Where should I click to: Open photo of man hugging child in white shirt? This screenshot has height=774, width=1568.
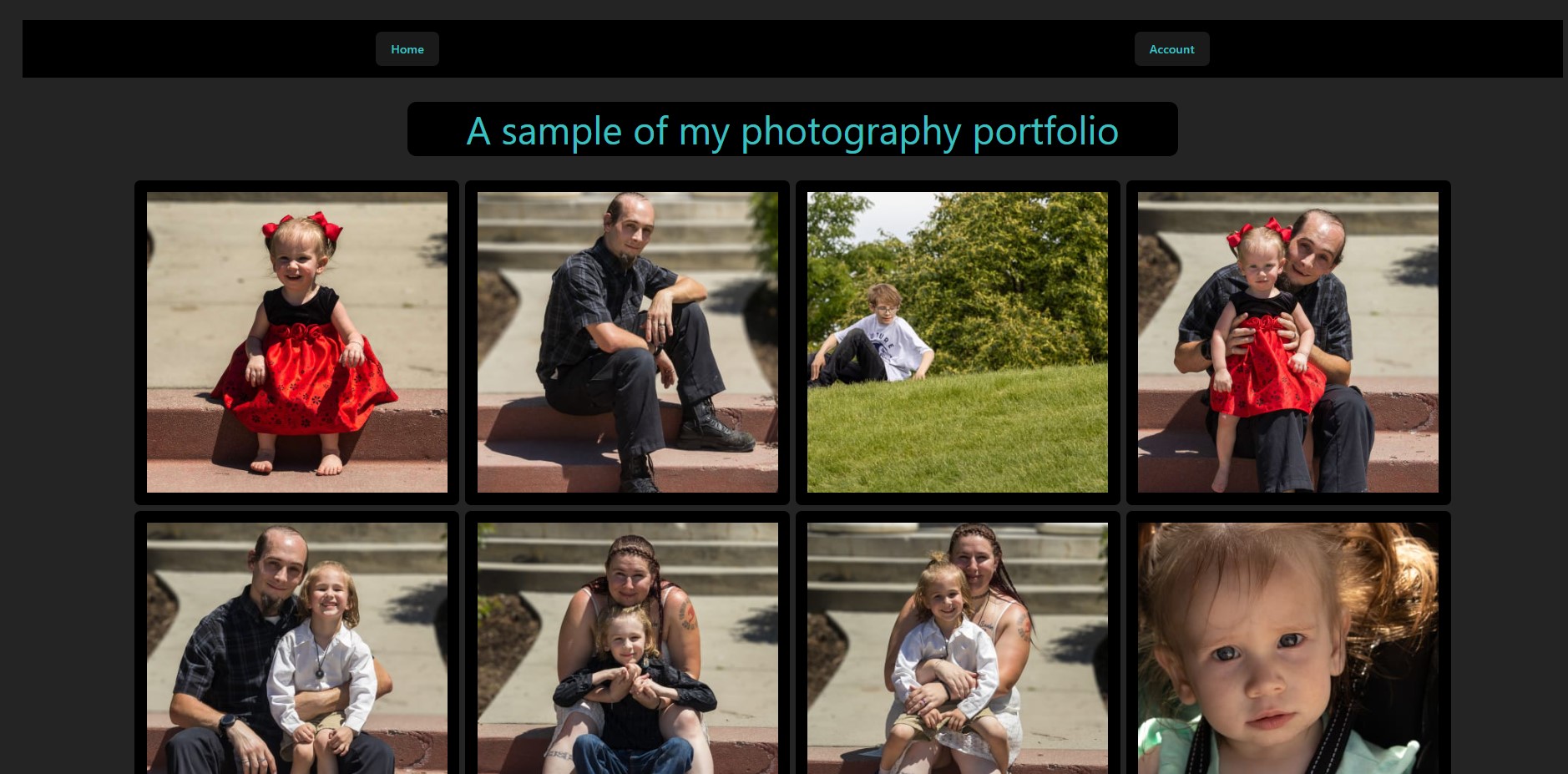[x=297, y=649]
